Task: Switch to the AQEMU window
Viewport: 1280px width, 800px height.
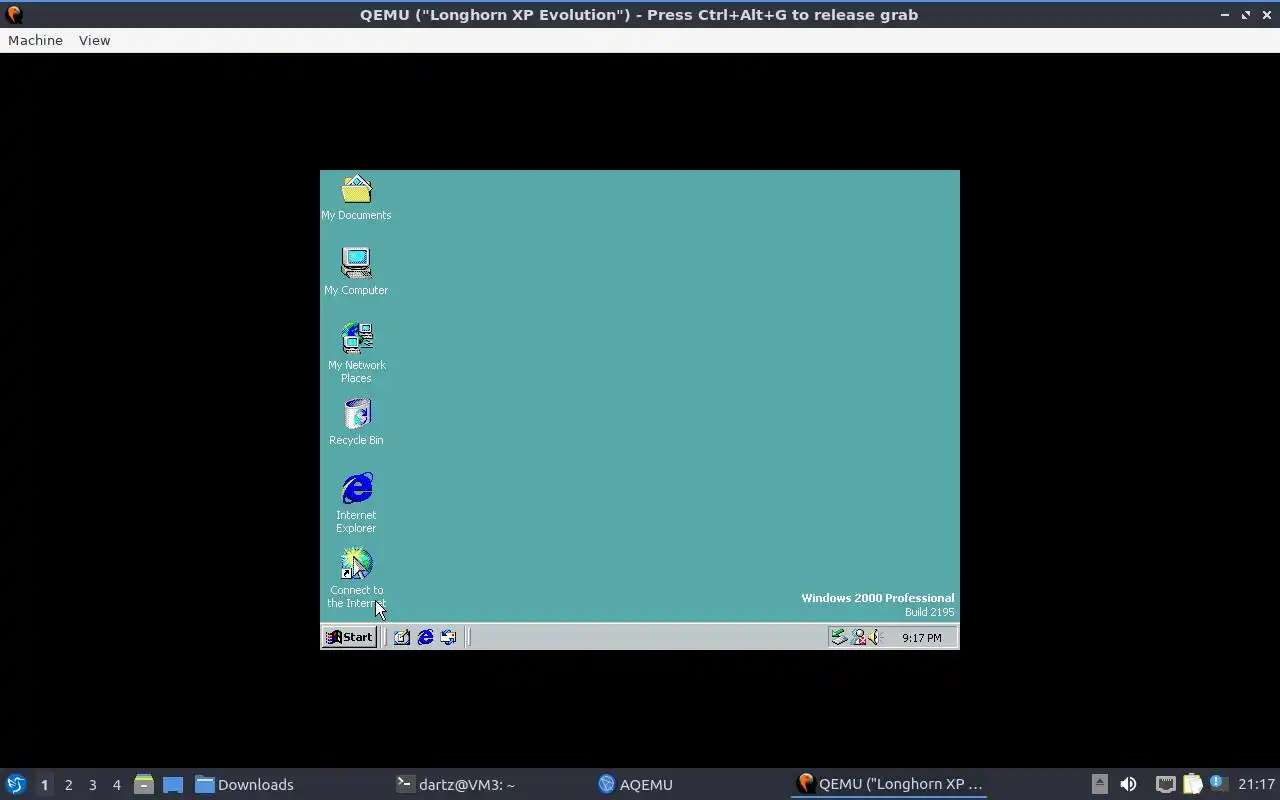Action: pyautogui.click(x=636, y=784)
